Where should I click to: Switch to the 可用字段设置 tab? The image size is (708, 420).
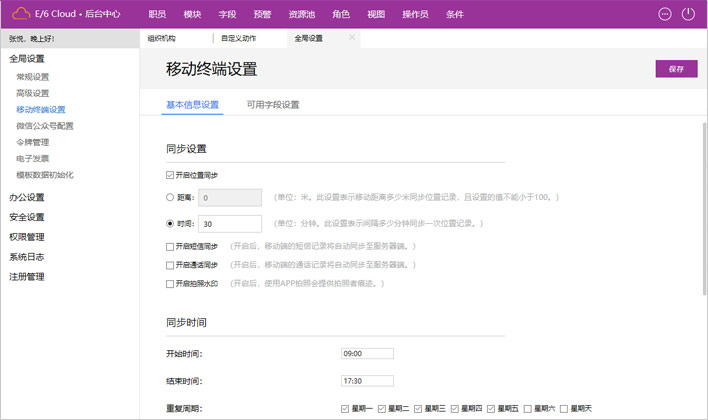272,104
